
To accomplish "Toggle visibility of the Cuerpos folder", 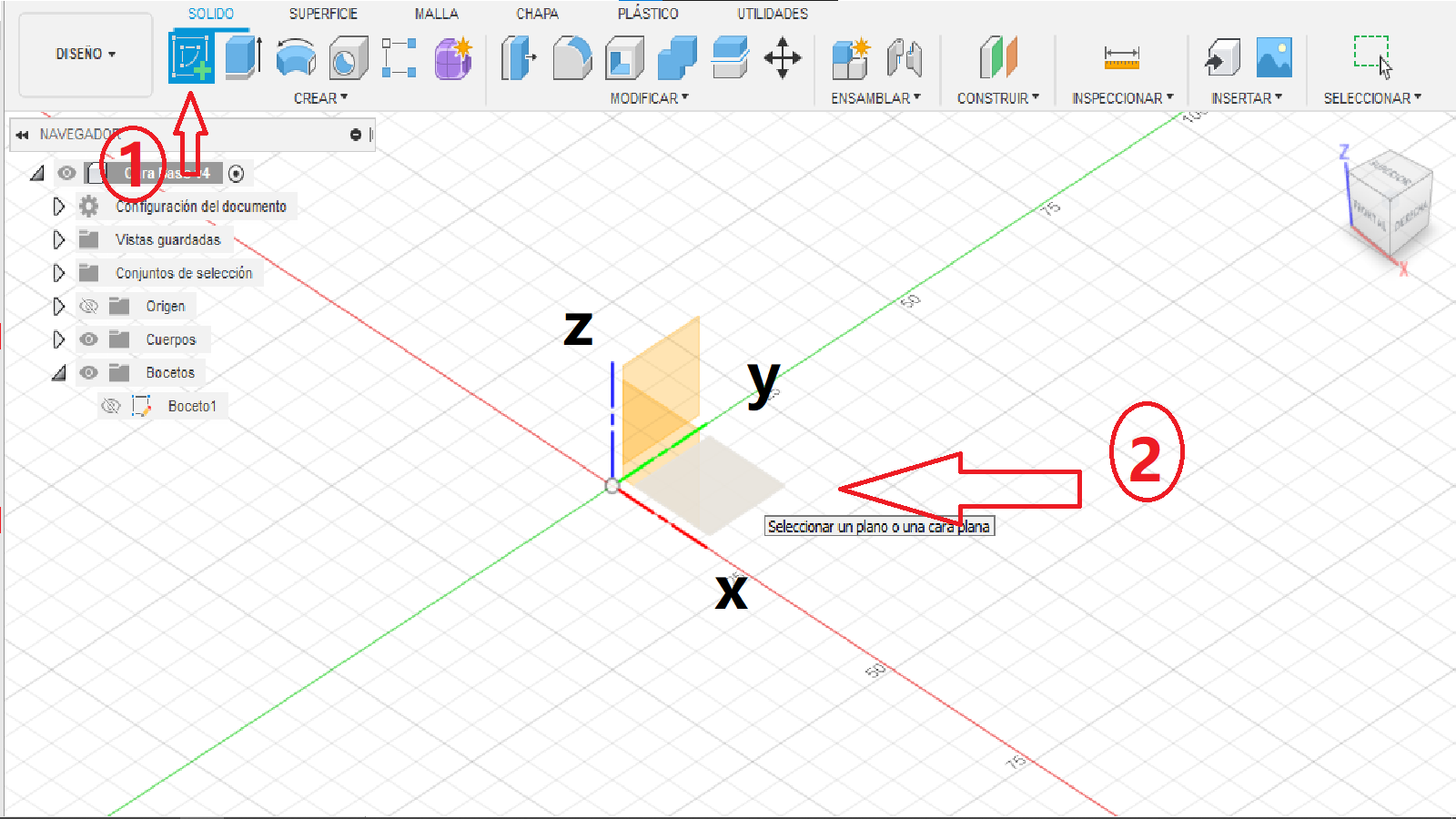I will pos(88,339).
